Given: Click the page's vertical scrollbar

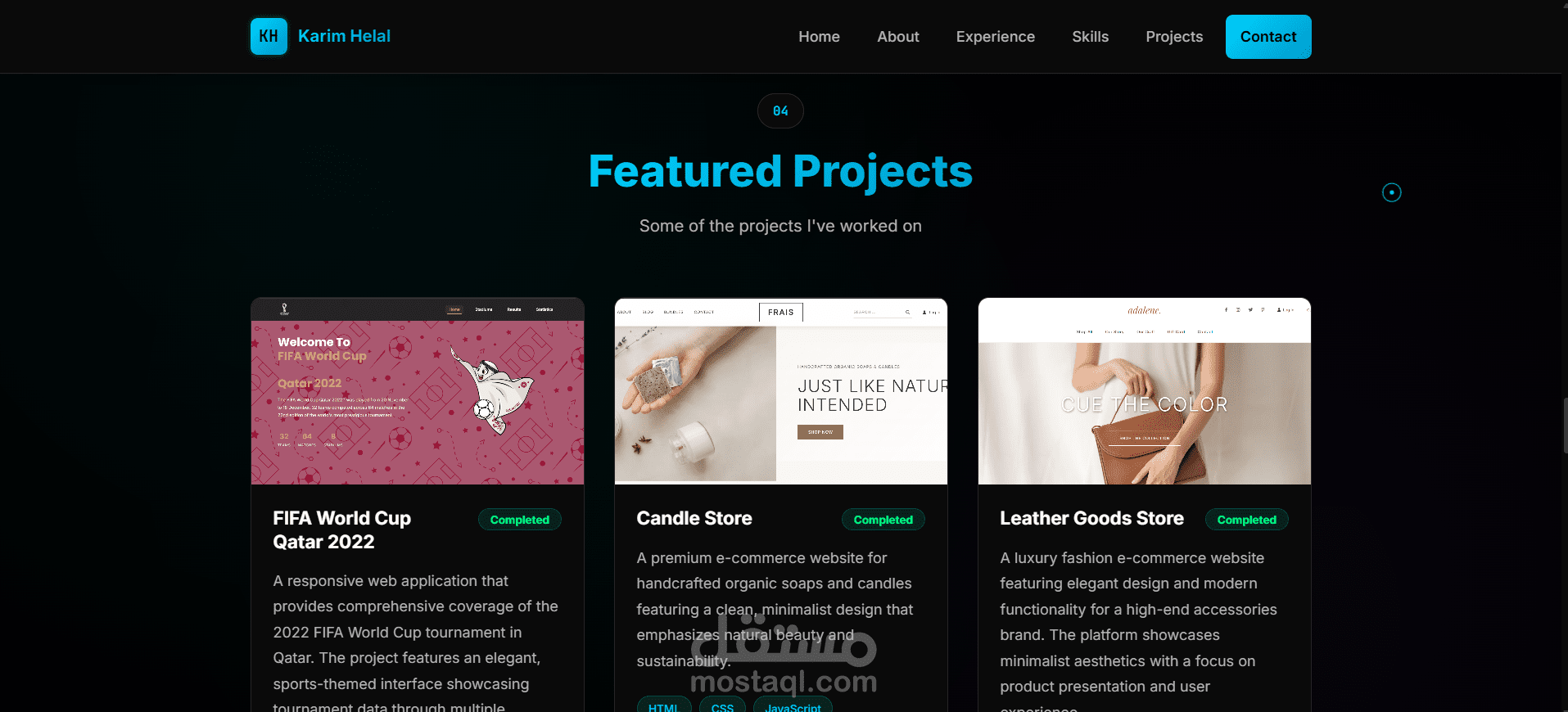Looking at the screenshot, I should (x=1565, y=426).
